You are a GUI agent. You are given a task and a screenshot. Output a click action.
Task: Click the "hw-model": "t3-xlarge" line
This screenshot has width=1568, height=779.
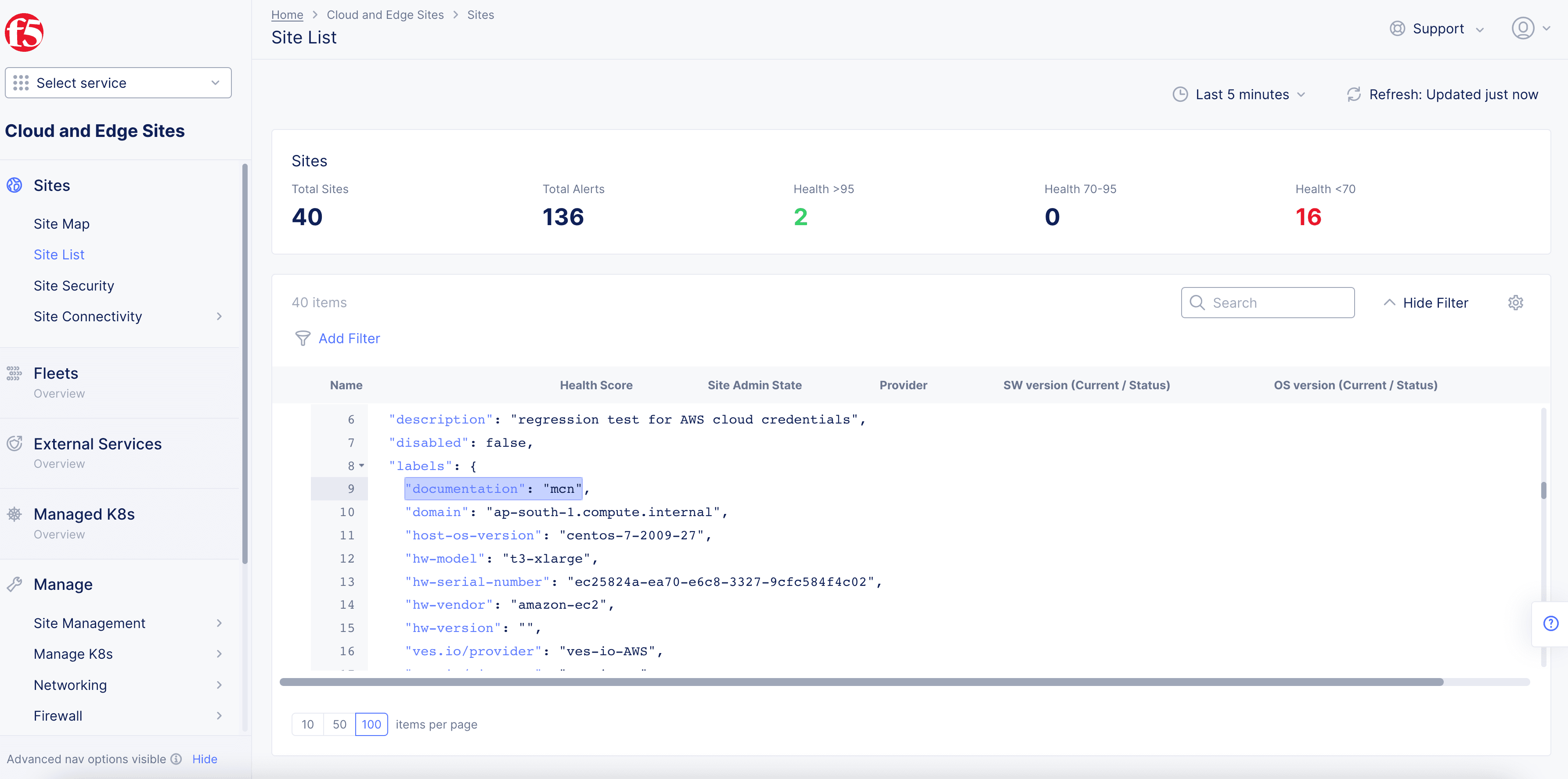point(501,558)
